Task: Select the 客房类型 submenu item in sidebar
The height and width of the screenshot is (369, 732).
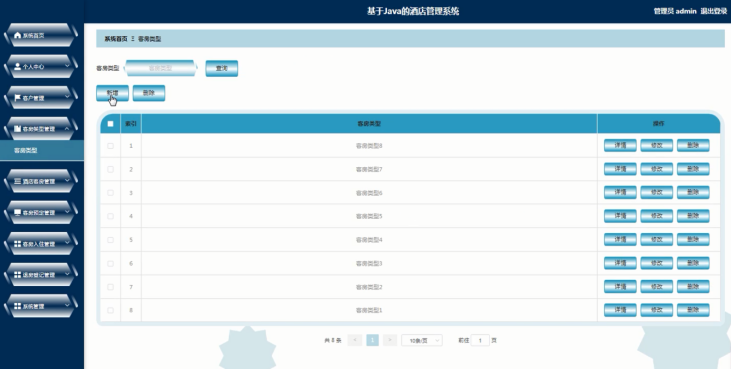Action: (x=42, y=150)
